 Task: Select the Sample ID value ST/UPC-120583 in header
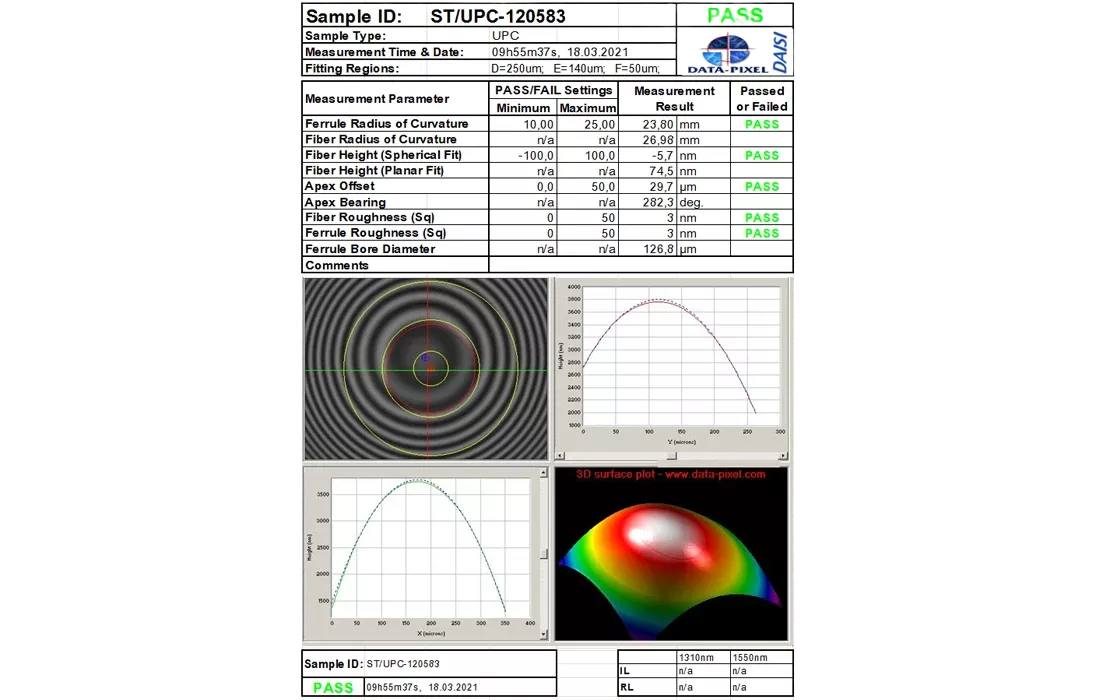[498, 16]
